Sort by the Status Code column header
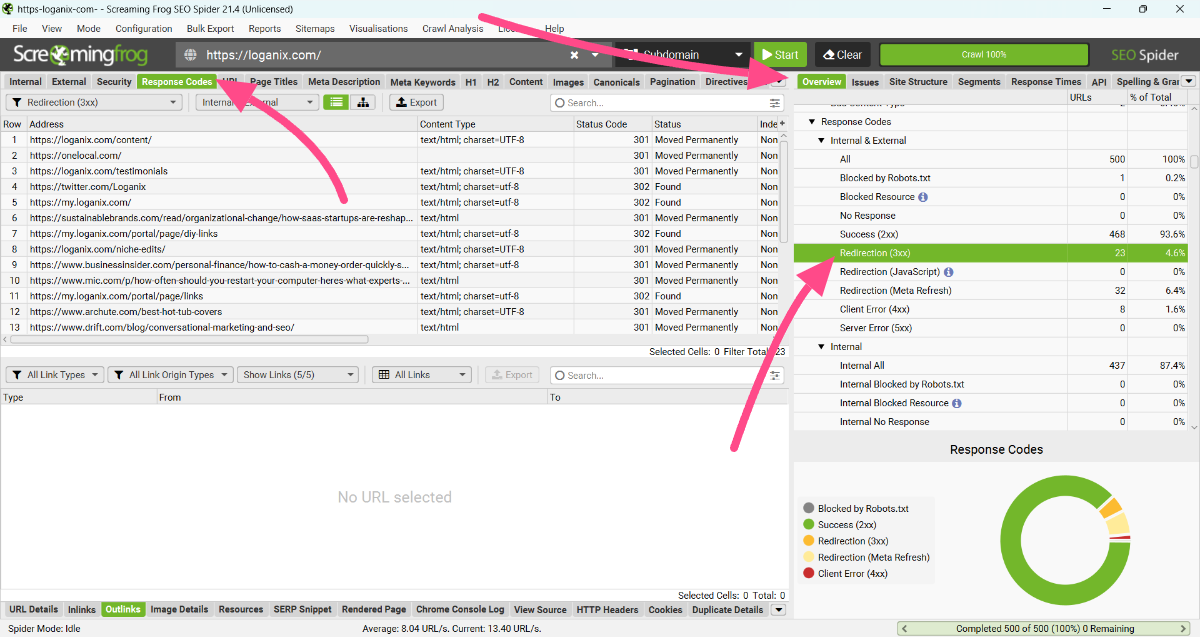Viewport: 1200px width, 637px height. pyautogui.click(x=612, y=124)
